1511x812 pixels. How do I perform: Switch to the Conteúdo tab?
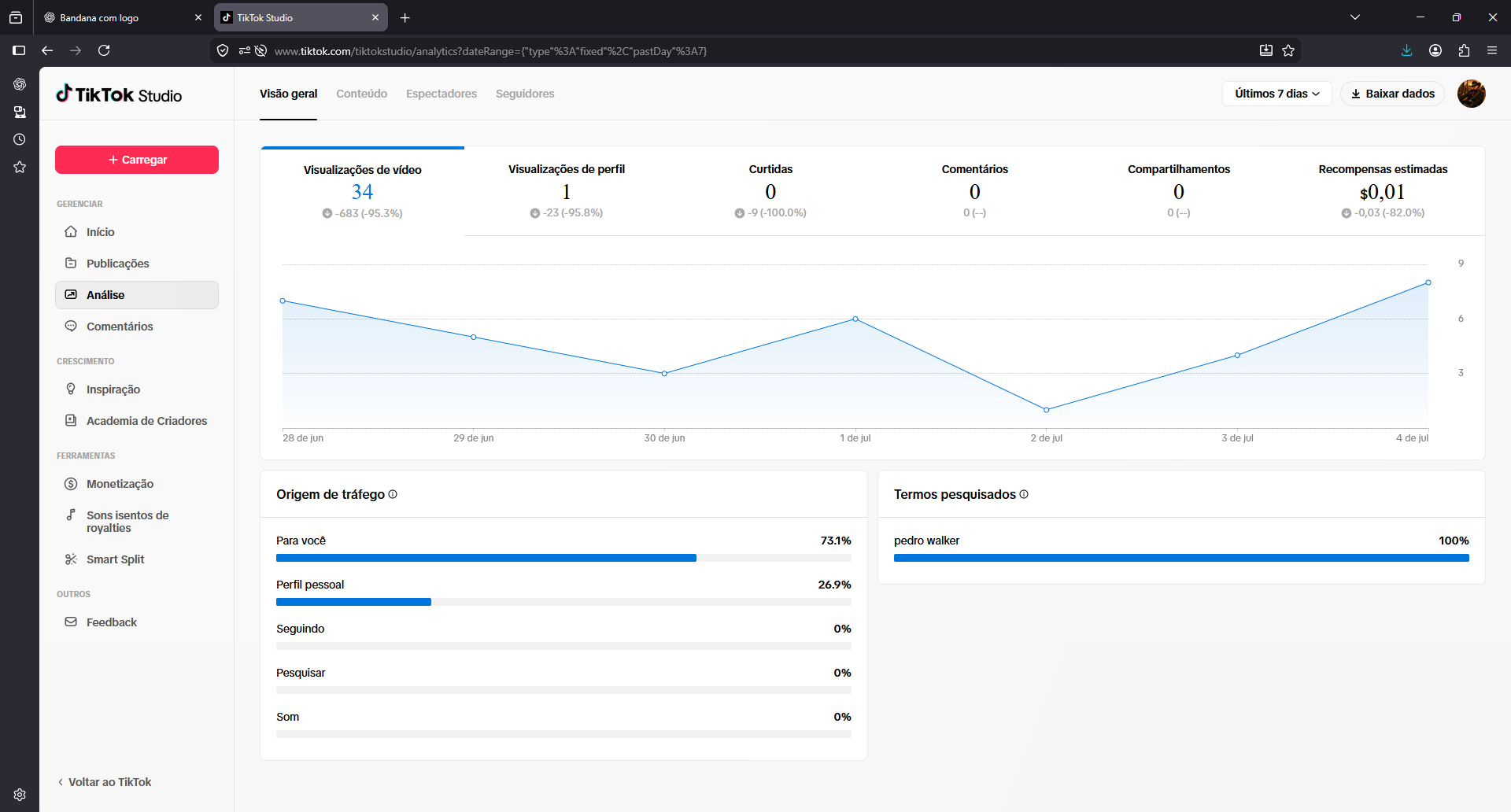pyautogui.click(x=362, y=94)
